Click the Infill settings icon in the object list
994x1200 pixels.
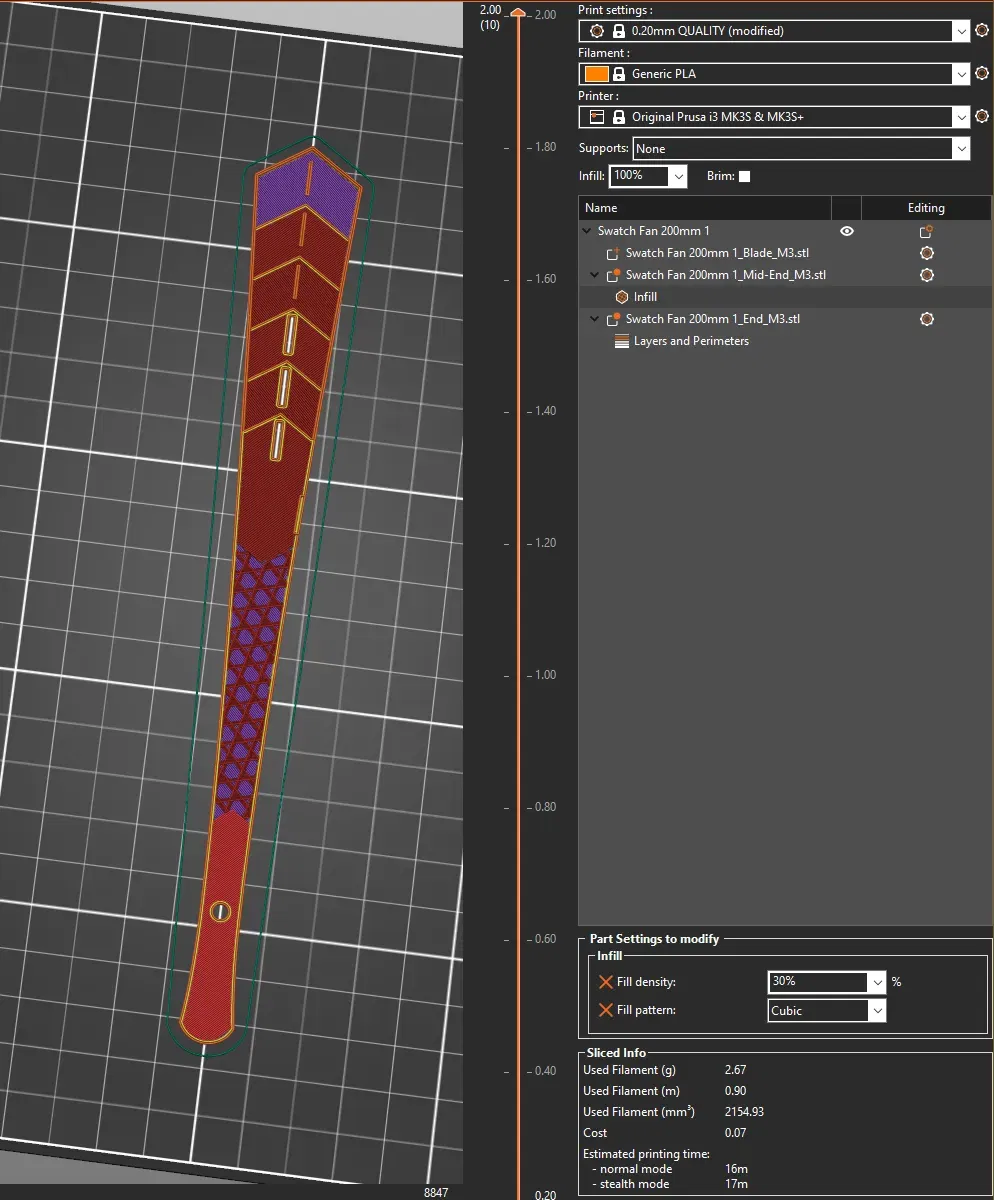point(622,297)
